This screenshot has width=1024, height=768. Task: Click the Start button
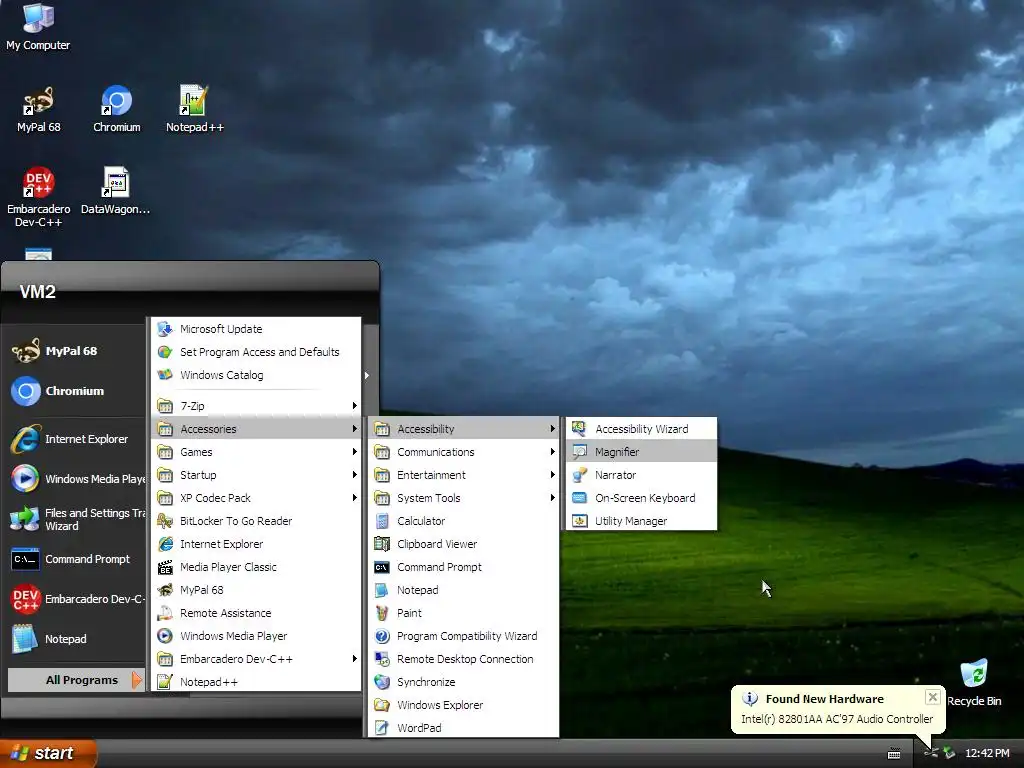point(47,753)
